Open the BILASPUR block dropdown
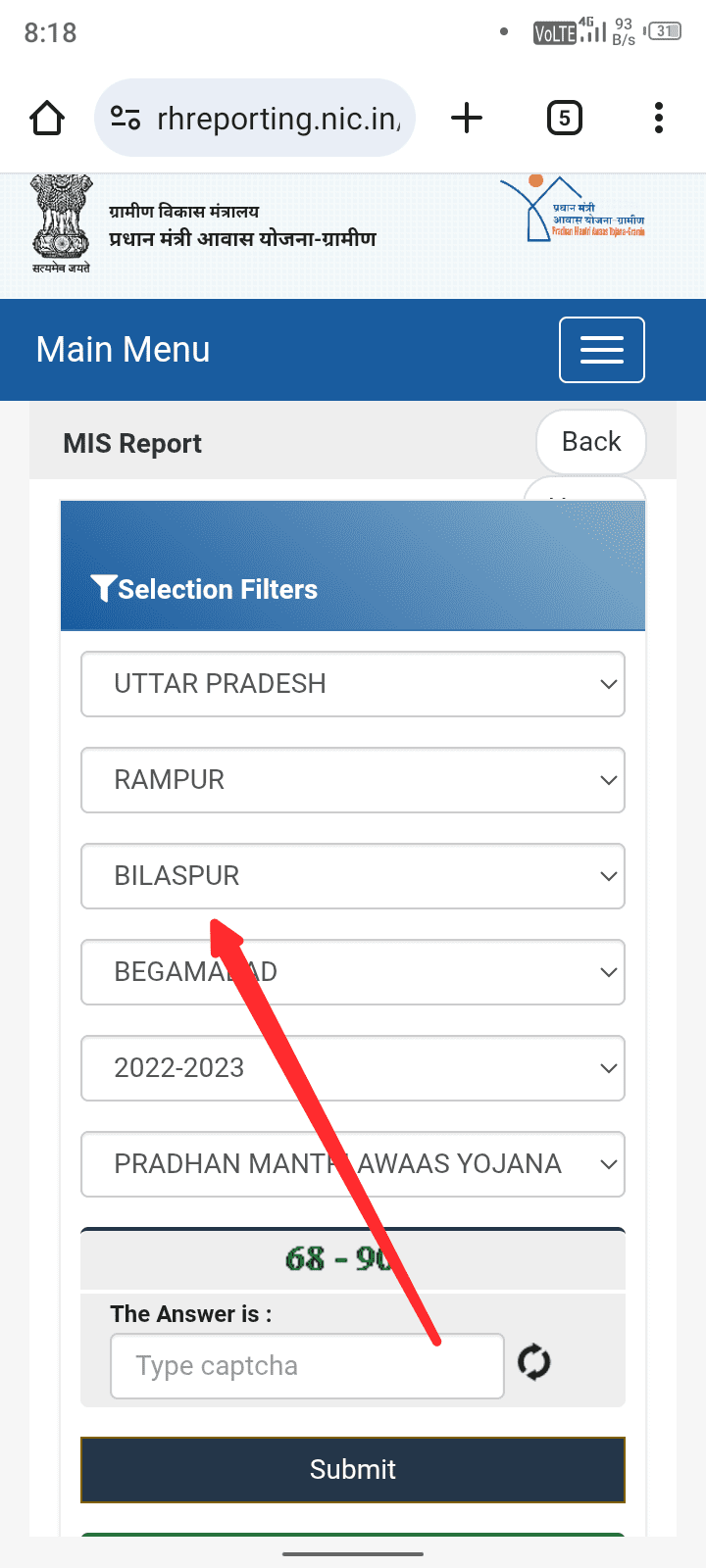The width and height of the screenshot is (706, 1568). [x=353, y=876]
